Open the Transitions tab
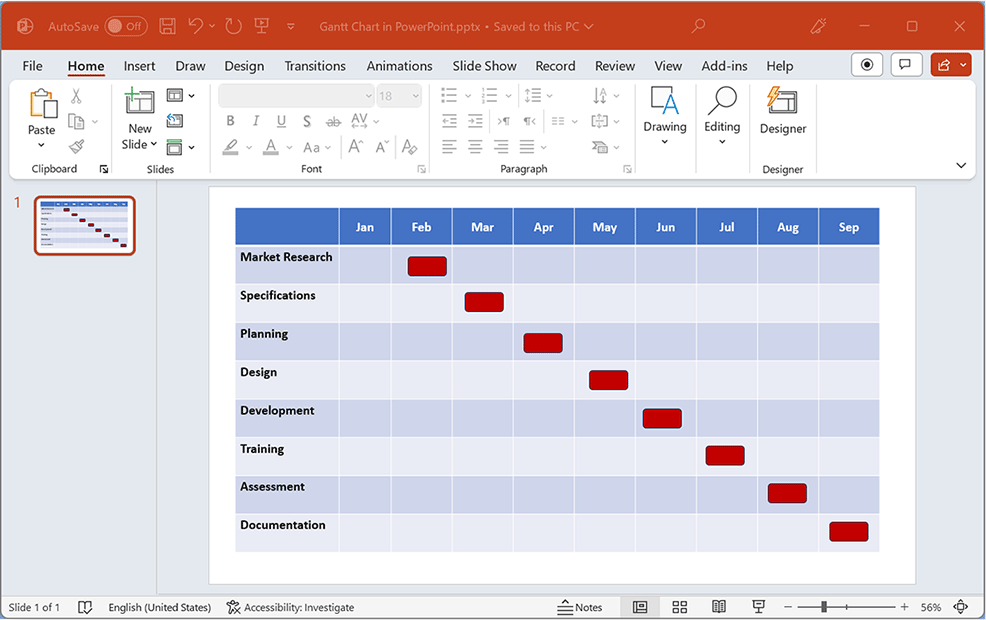Image resolution: width=986 pixels, height=620 pixels. (314, 66)
